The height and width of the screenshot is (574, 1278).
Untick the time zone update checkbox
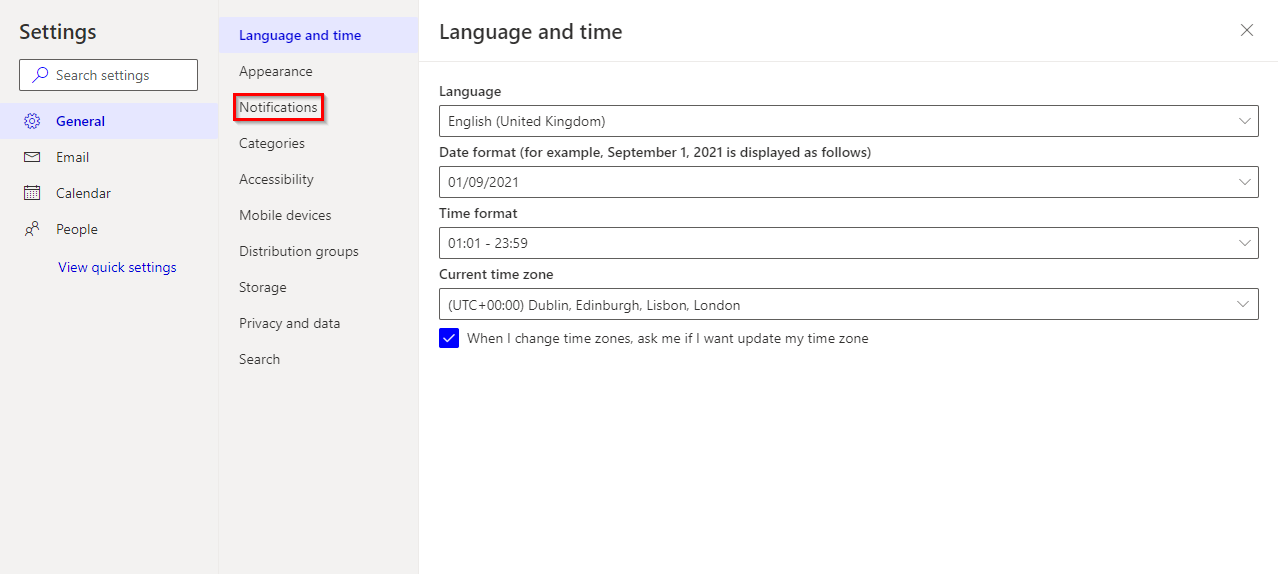449,338
